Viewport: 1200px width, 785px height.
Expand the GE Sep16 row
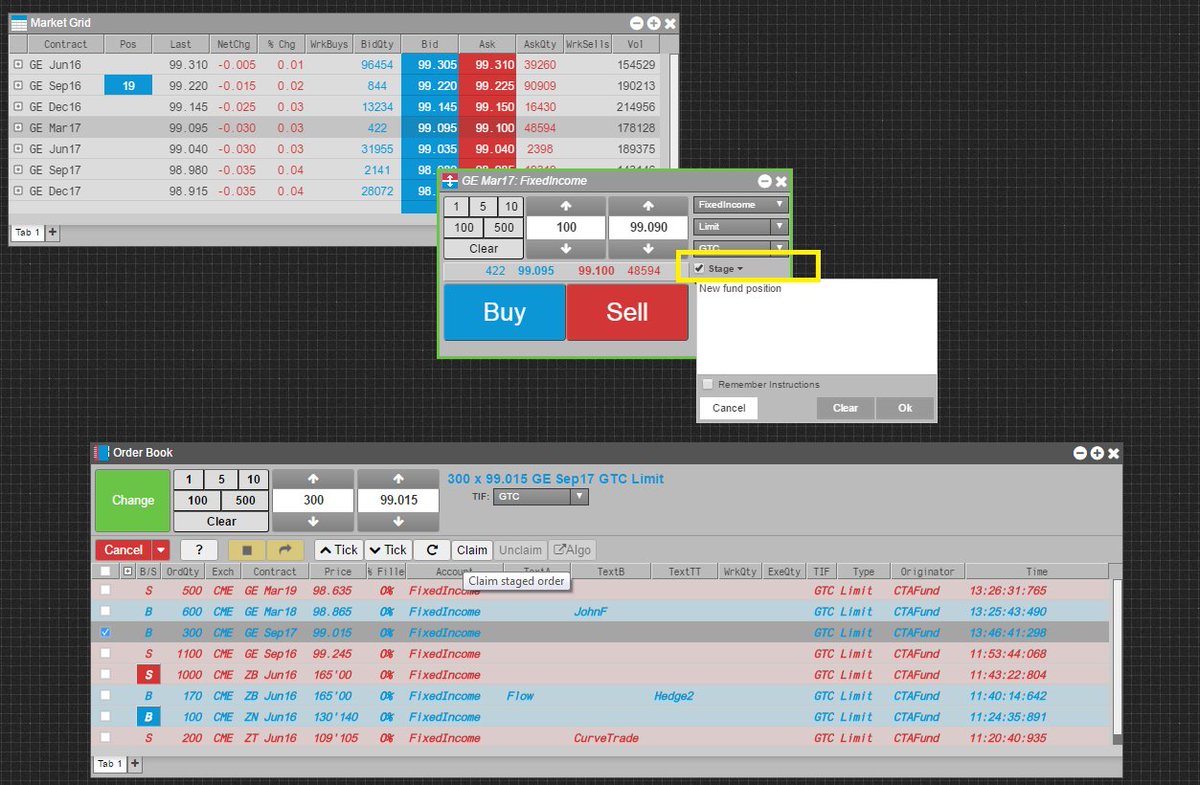(18, 86)
